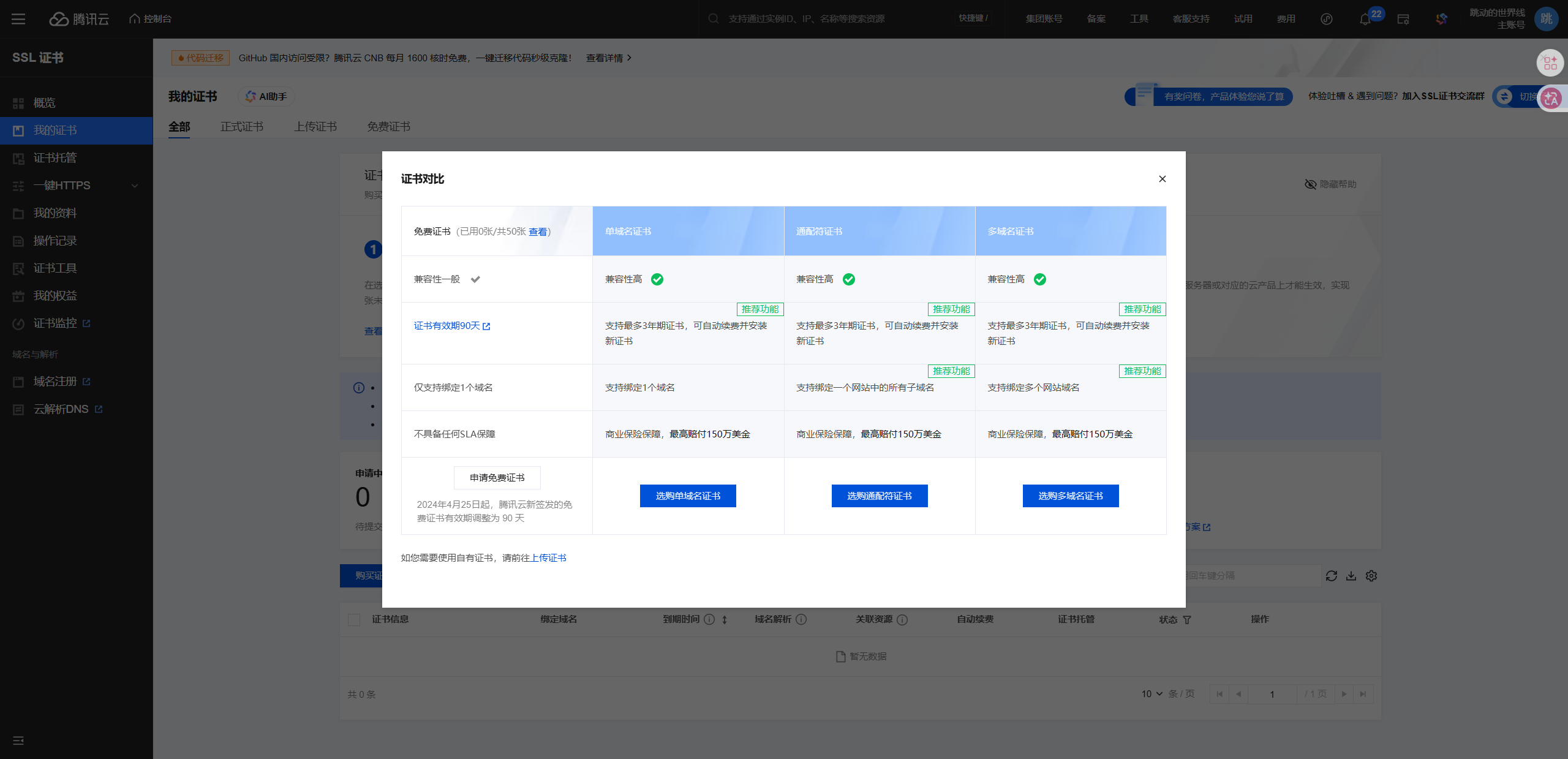Image resolution: width=1568 pixels, height=759 pixels.
Task: Open the AI助手 button
Action: click(x=266, y=97)
